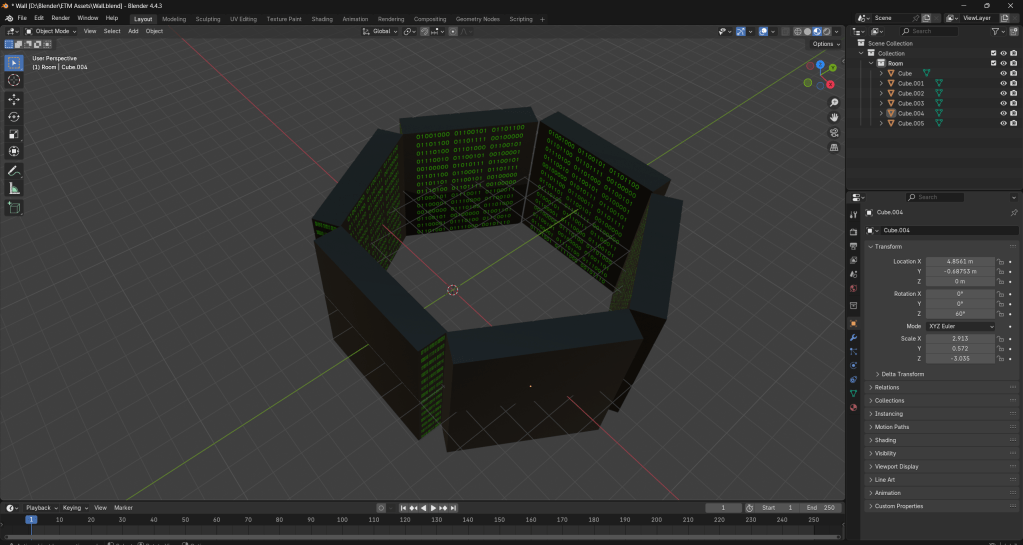
Task: Click the Toggle Camera View icon
Action: (834, 132)
